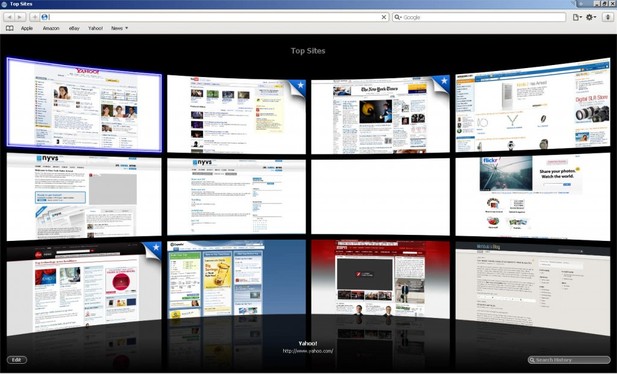This screenshot has height=374, width=617.
Task: Click the Google search box
Action: tap(479, 17)
